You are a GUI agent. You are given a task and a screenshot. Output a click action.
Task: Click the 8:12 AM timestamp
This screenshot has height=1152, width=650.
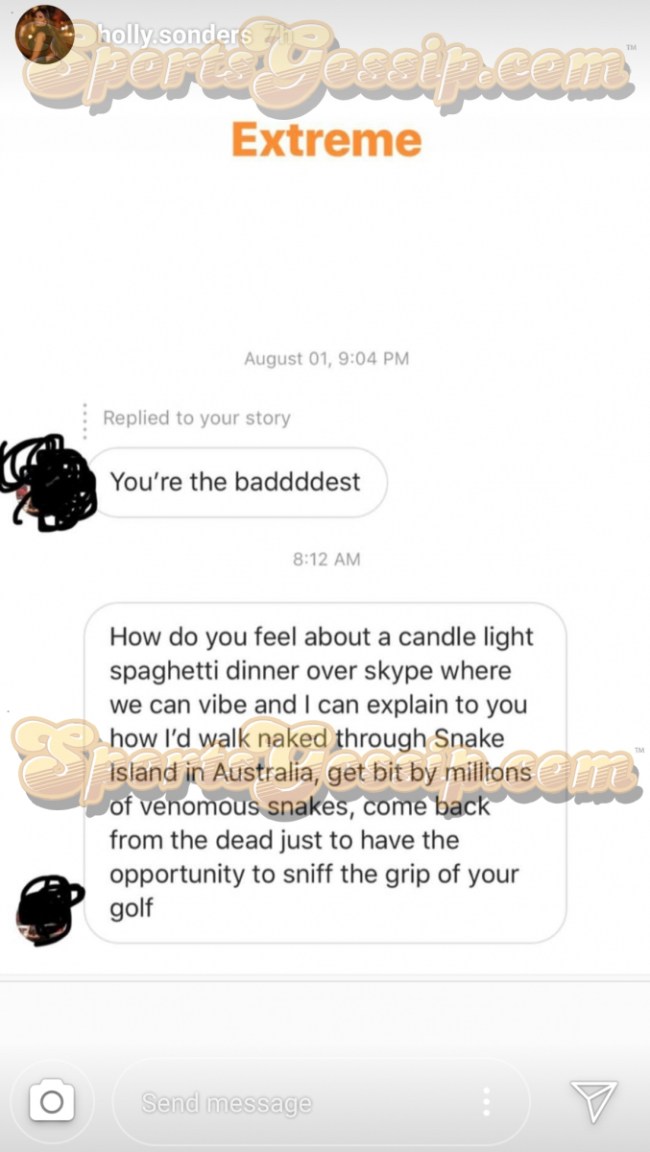click(326, 559)
